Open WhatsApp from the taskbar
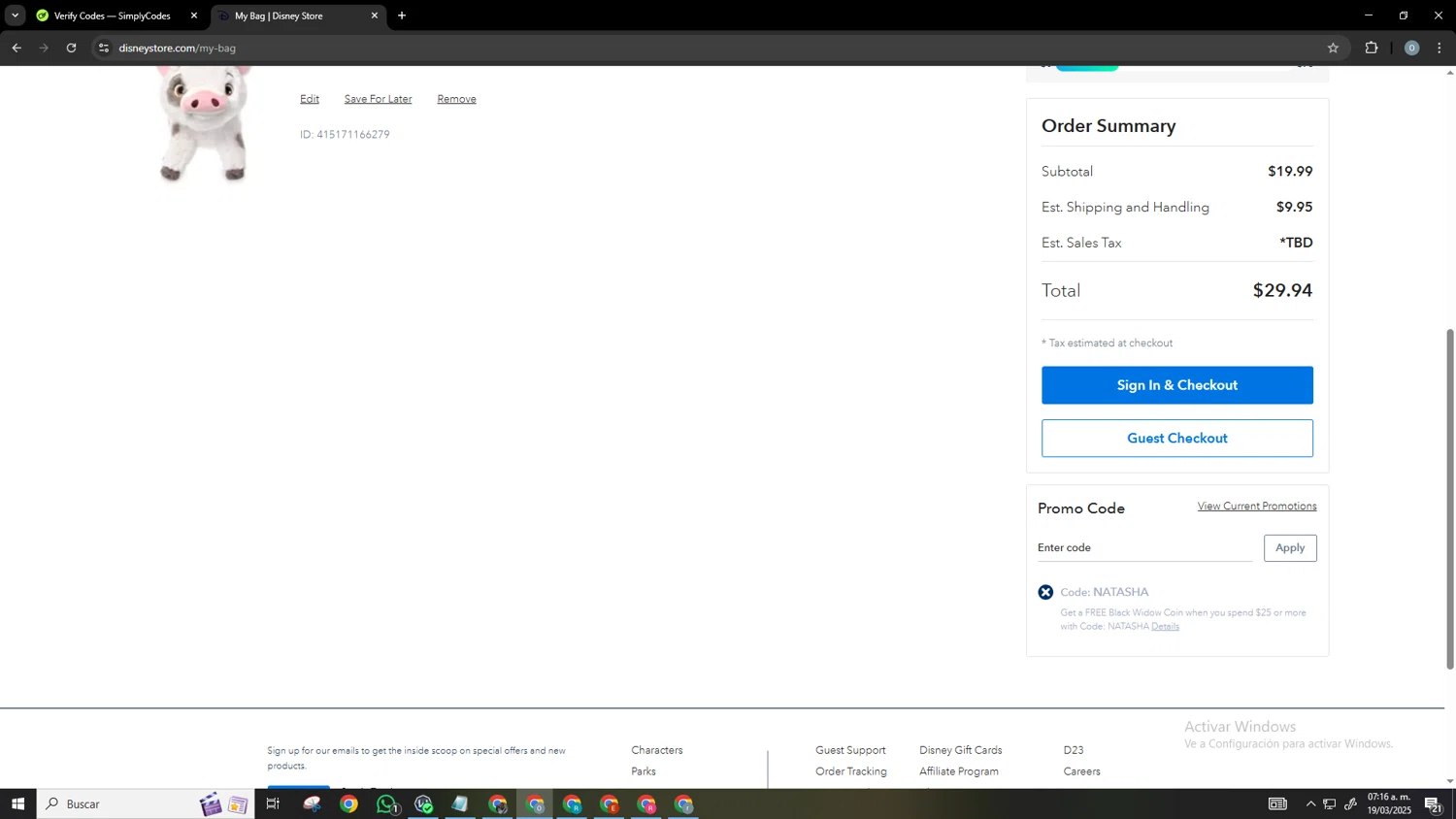The height and width of the screenshot is (819, 1456). click(386, 803)
